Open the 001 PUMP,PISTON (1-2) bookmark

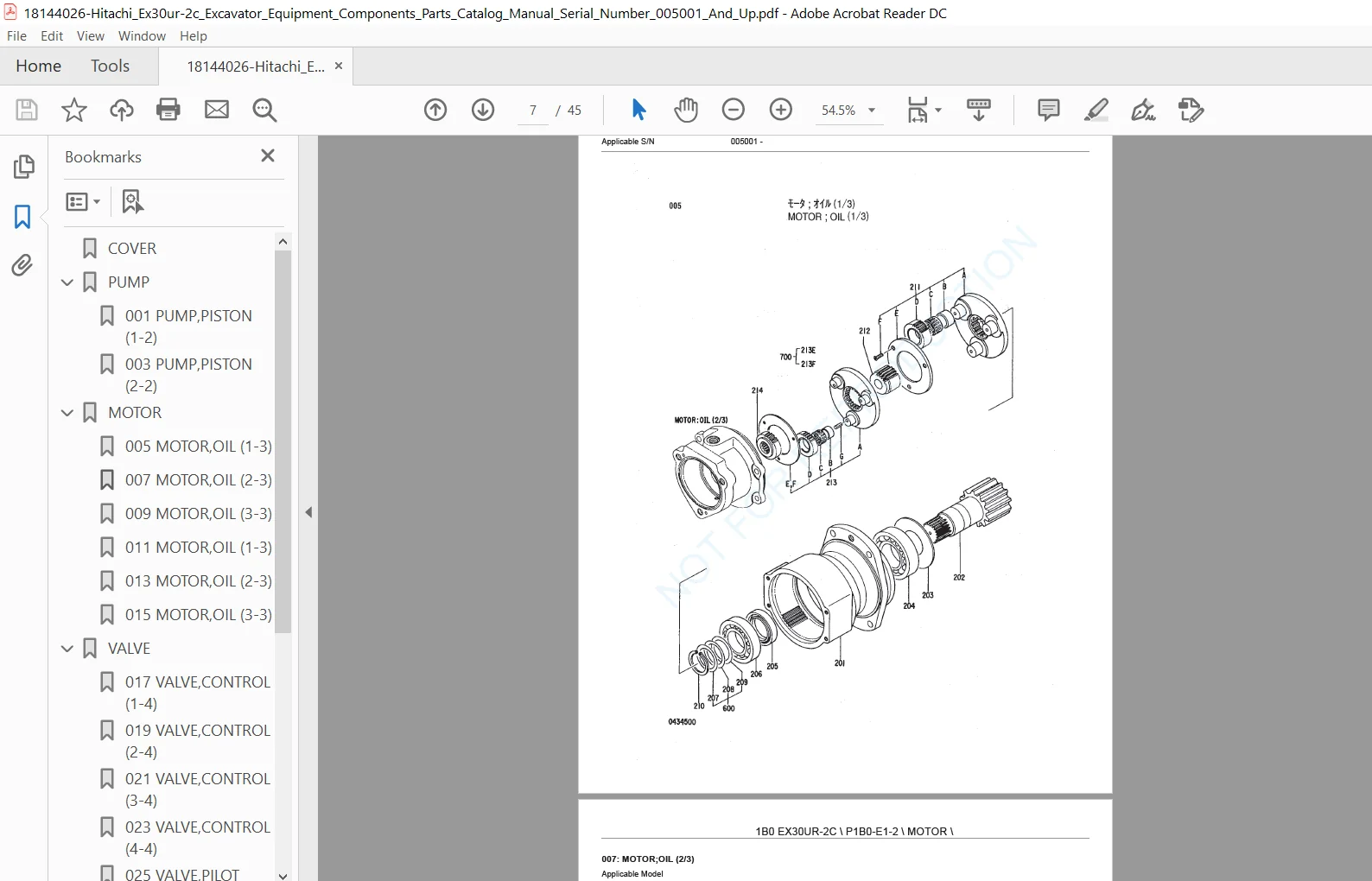click(188, 326)
